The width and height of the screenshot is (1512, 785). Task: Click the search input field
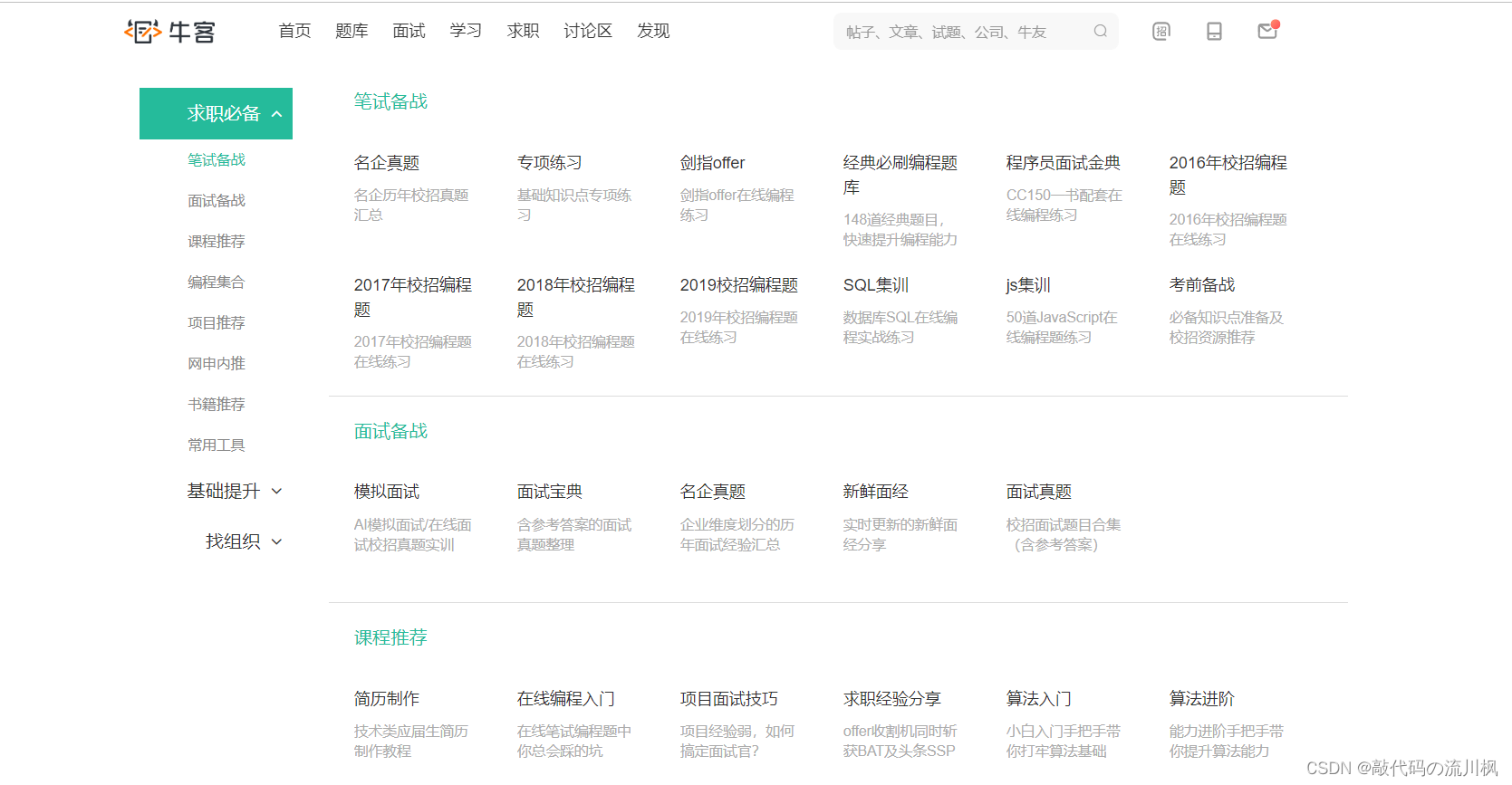(960, 32)
